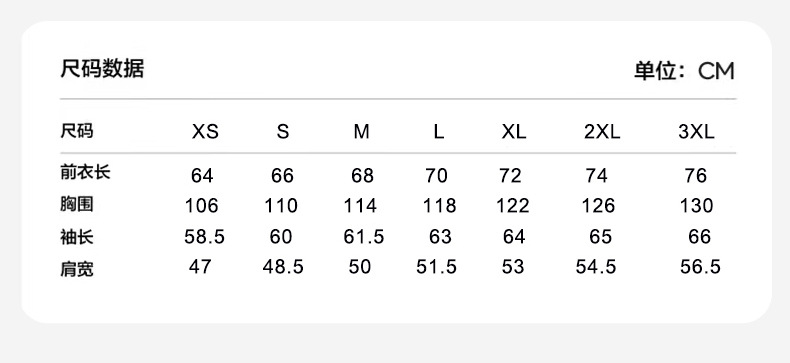Click the 48.5 shoulder width cell

pos(283,267)
